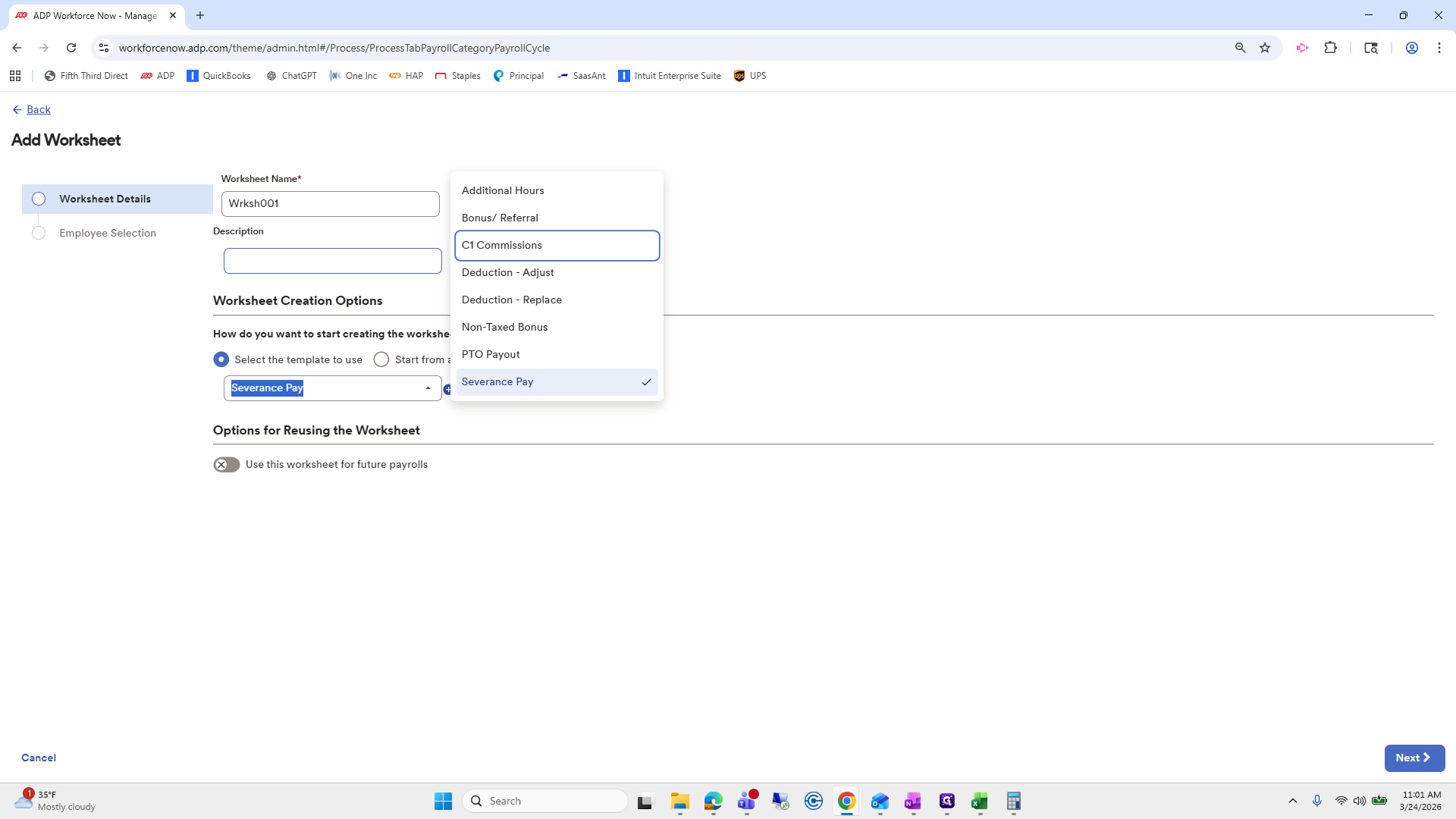Viewport: 1456px width, 819px height.
Task: Open the Chrome extensions puzzle icon
Action: tap(1330, 48)
